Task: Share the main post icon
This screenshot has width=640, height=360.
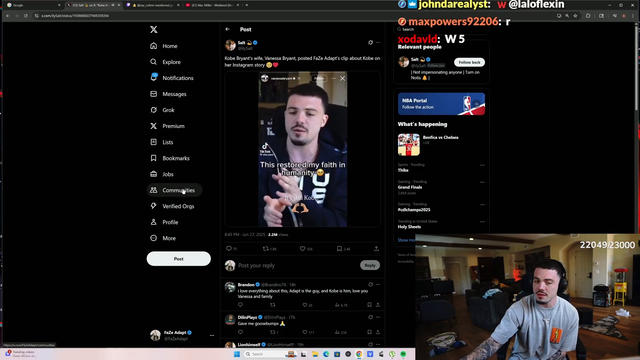Action: (376, 248)
